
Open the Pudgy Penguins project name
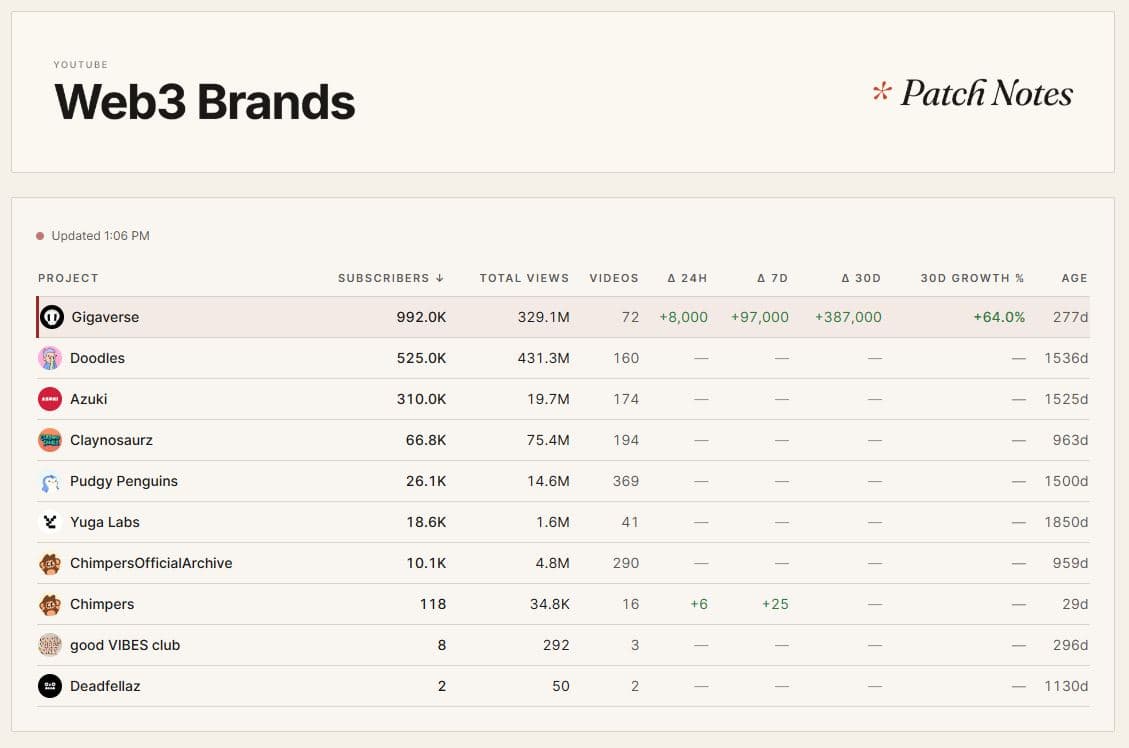[x=124, y=481]
